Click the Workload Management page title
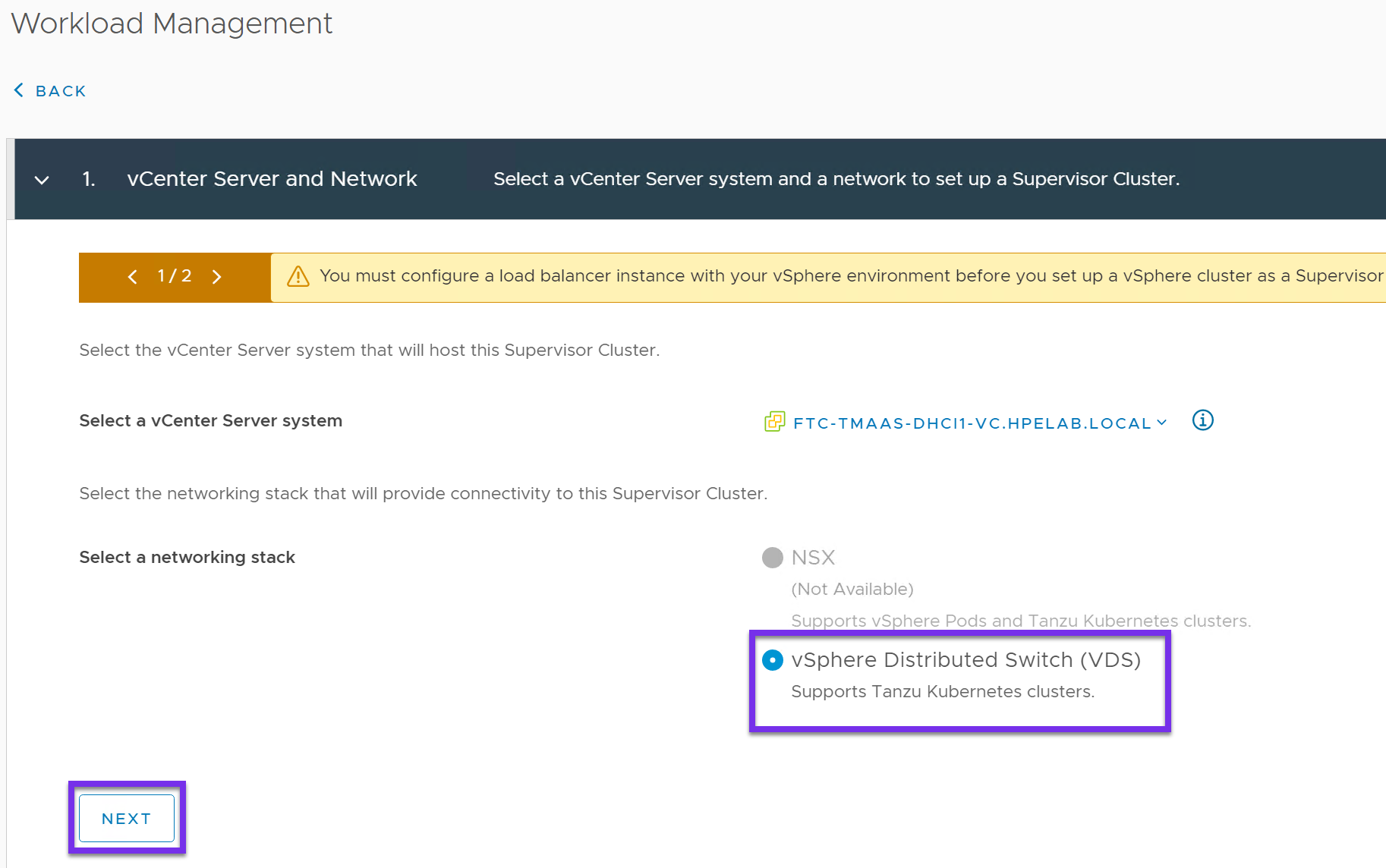Viewport: 1386px width, 868px height. point(172,24)
